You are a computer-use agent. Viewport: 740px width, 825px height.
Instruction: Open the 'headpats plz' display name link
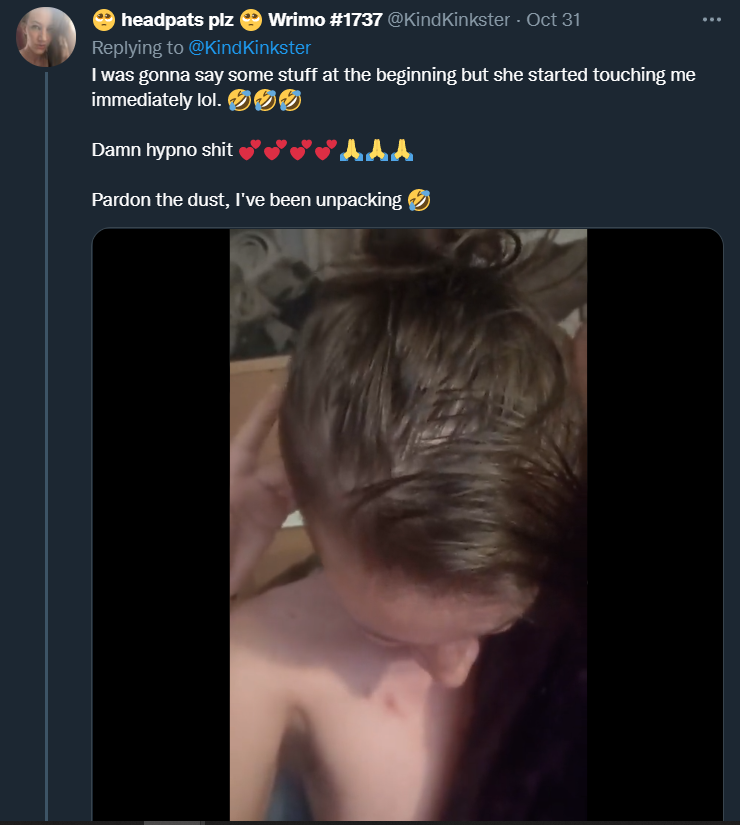coord(177,20)
